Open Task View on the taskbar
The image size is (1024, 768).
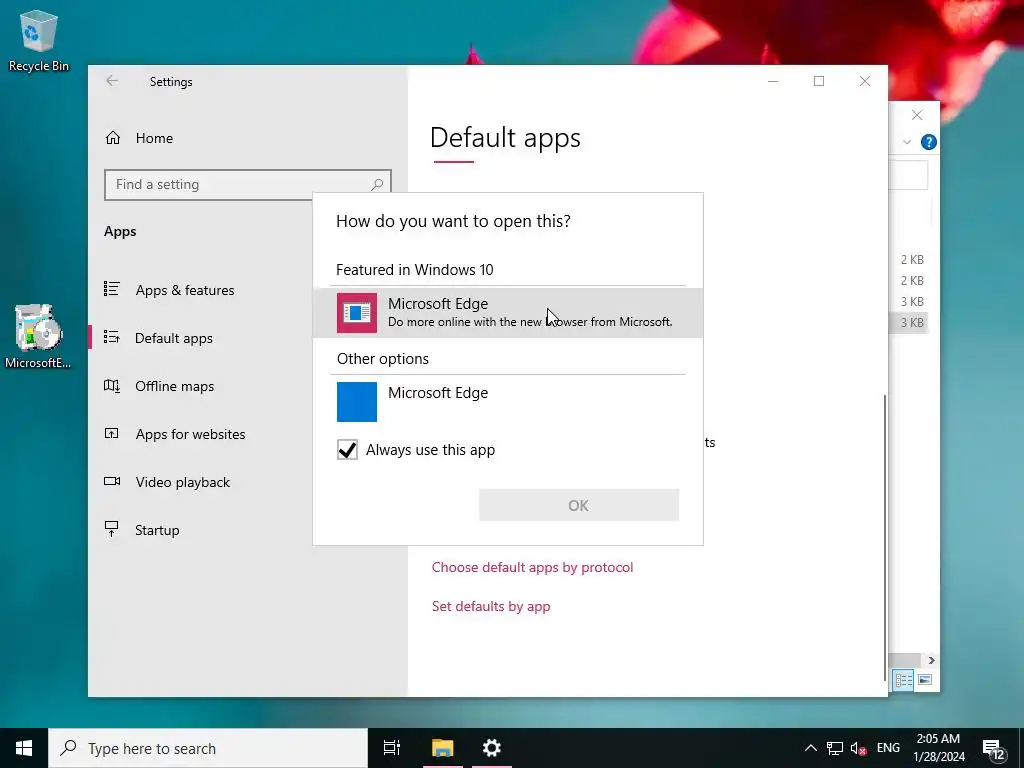392,748
